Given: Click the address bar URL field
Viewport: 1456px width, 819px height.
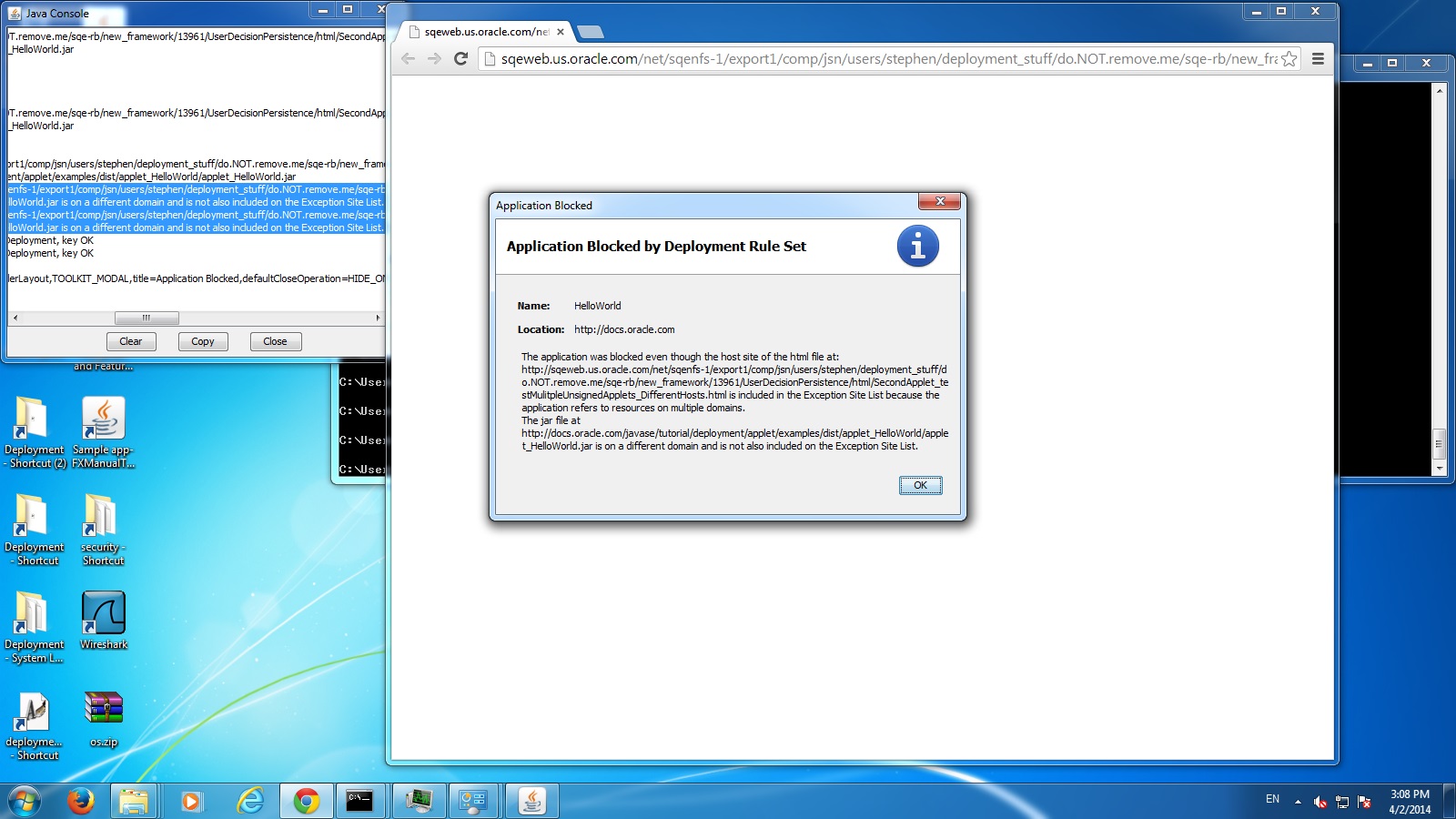Looking at the screenshot, I should [x=887, y=59].
